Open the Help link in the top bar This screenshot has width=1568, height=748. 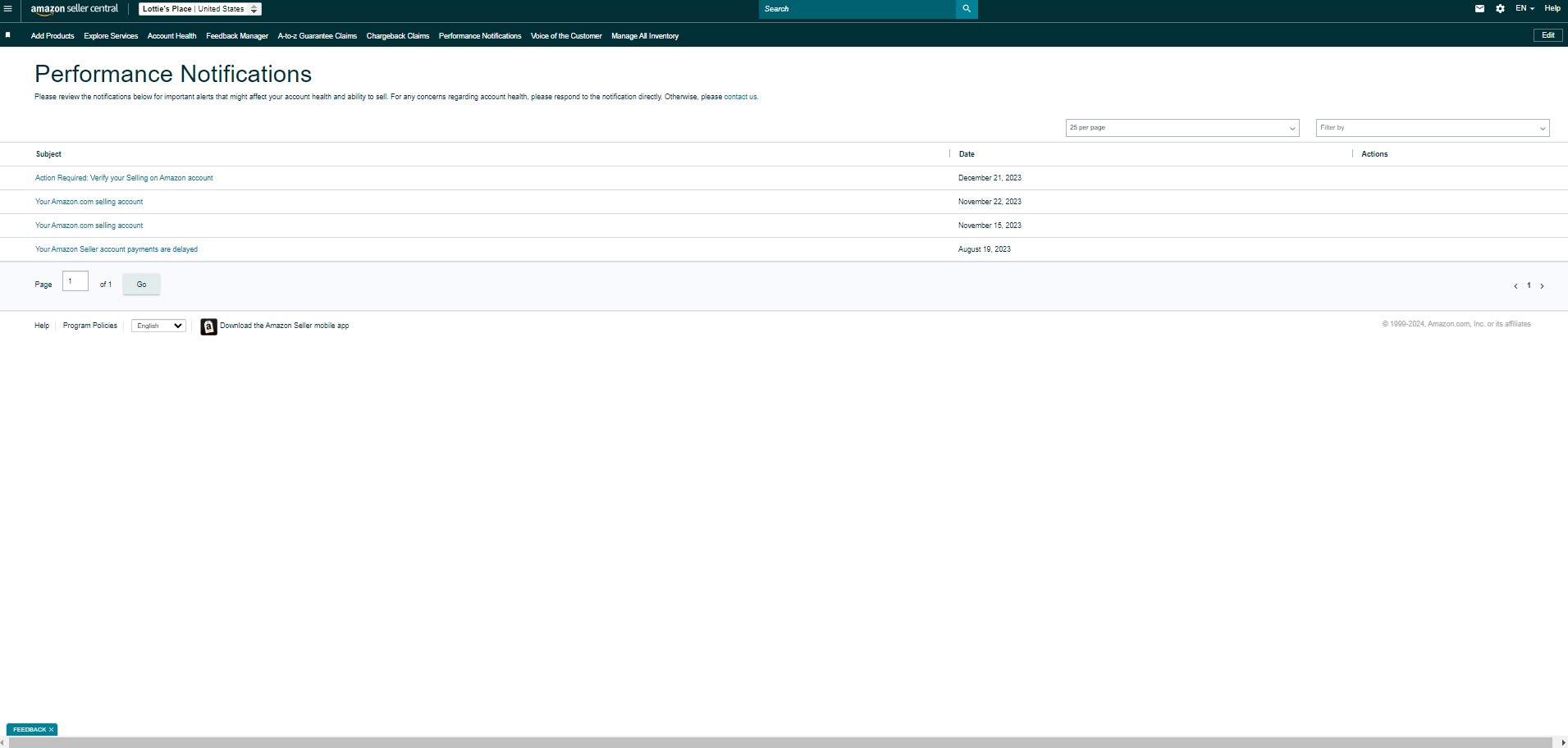point(1552,9)
